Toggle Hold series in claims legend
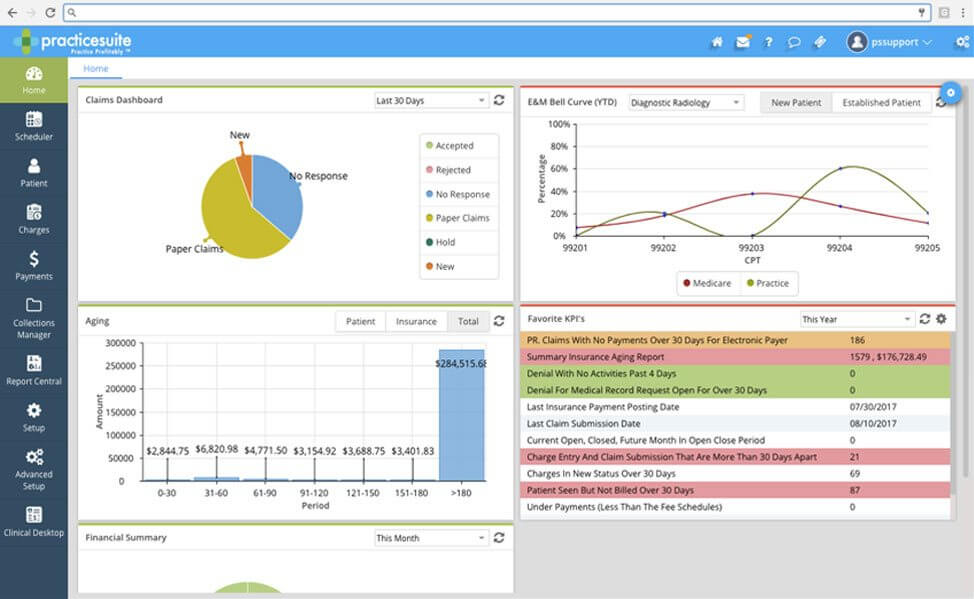974x599 pixels. click(440, 242)
